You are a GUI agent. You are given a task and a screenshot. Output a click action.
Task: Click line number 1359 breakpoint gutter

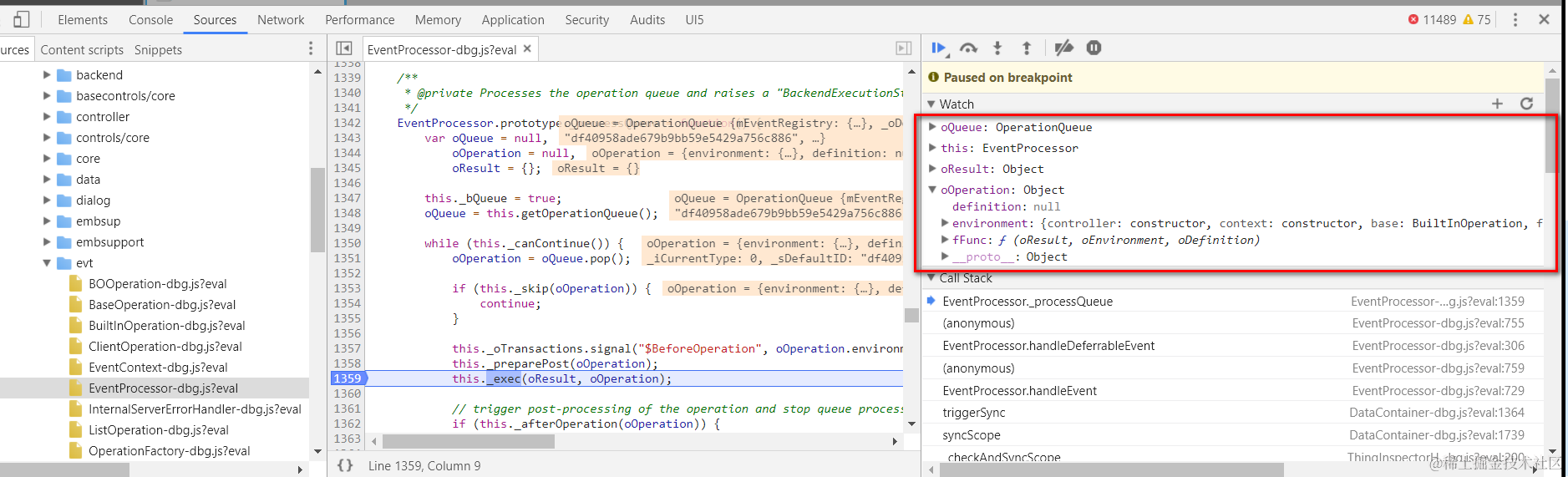coord(348,378)
